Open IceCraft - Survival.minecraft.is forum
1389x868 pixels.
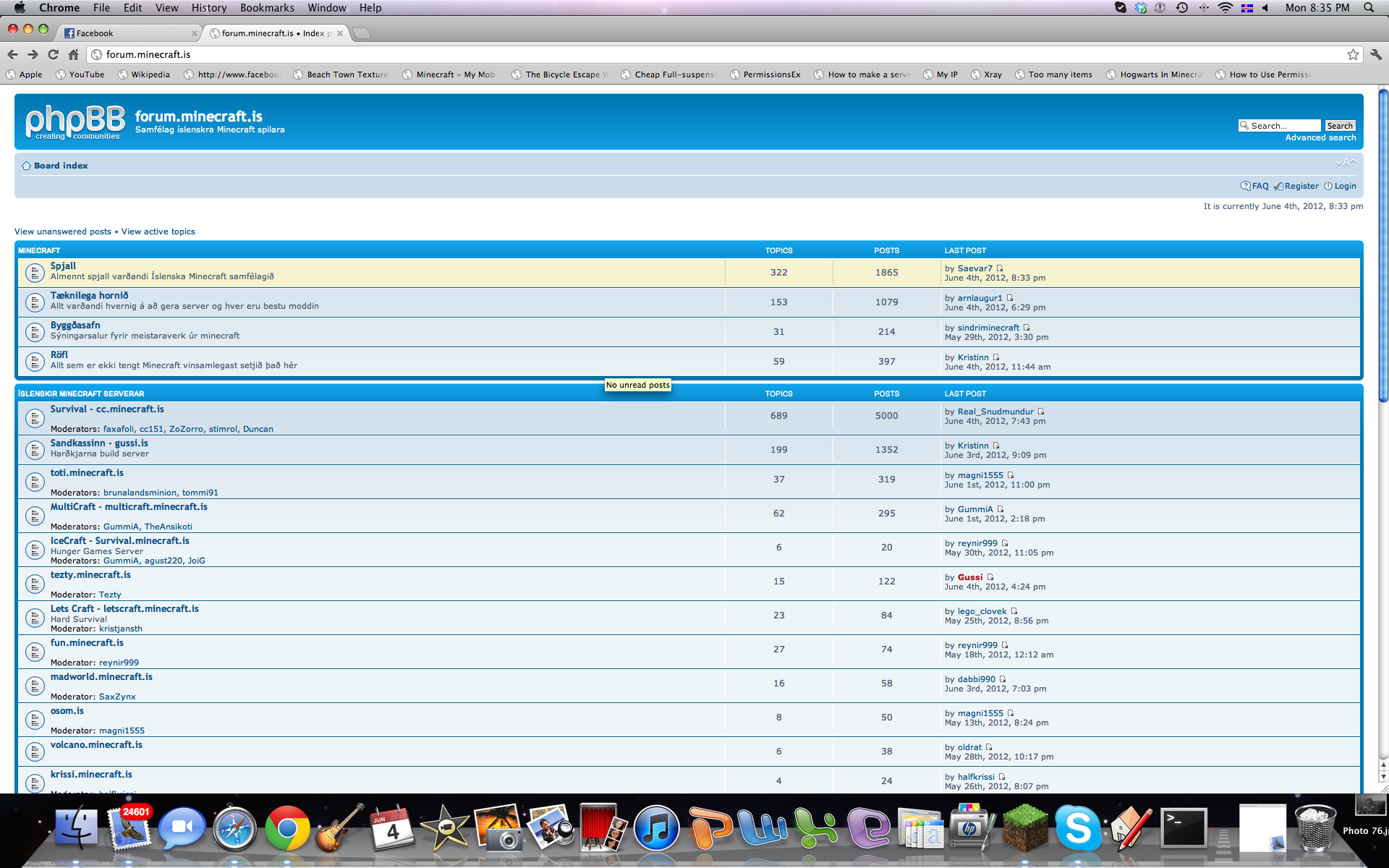pos(120,541)
